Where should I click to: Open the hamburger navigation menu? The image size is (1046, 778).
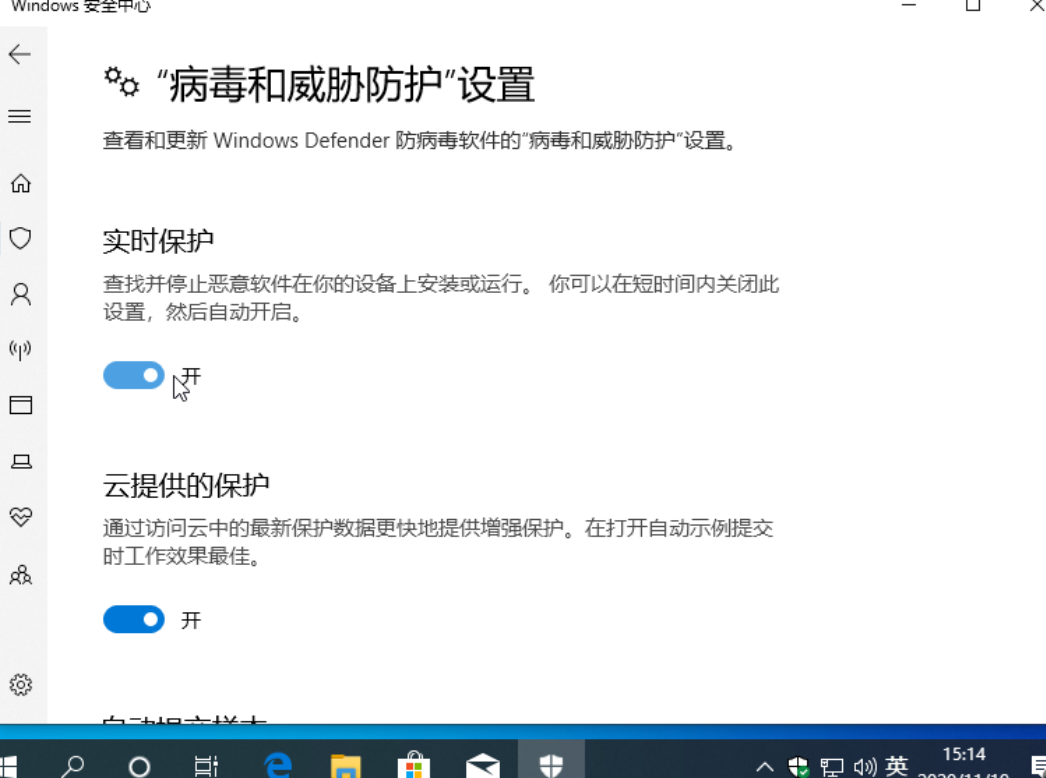pyautogui.click(x=20, y=117)
